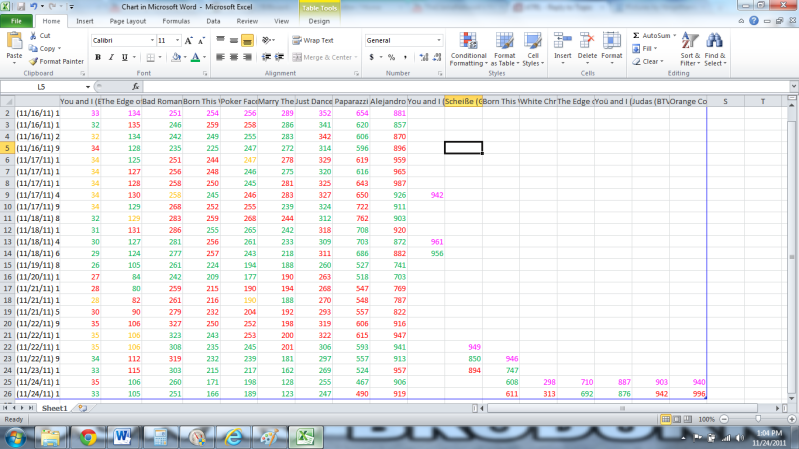Viewport: 799px width, 449px height.
Task: Click the insert function fx icon
Action: point(135,87)
